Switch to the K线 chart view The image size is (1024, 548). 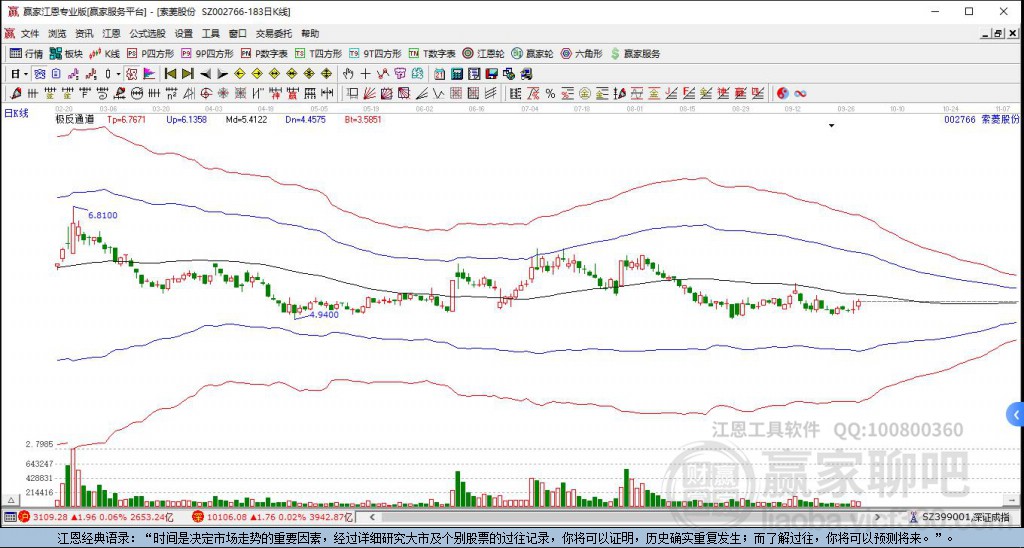click(x=104, y=54)
